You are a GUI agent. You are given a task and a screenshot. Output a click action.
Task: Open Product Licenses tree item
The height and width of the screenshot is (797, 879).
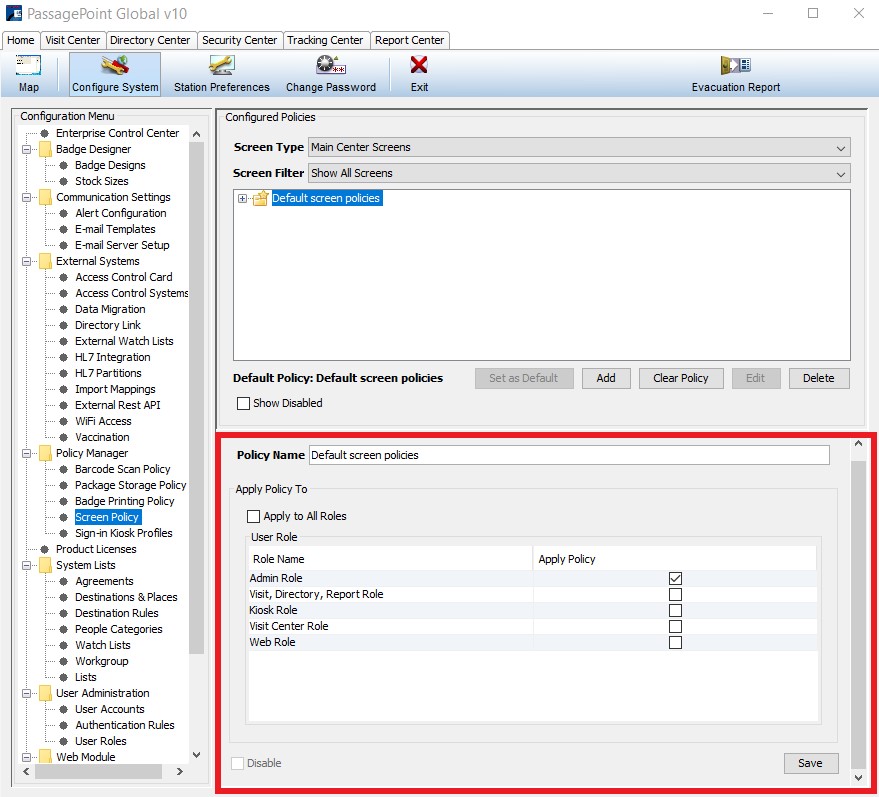(x=96, y=549)
